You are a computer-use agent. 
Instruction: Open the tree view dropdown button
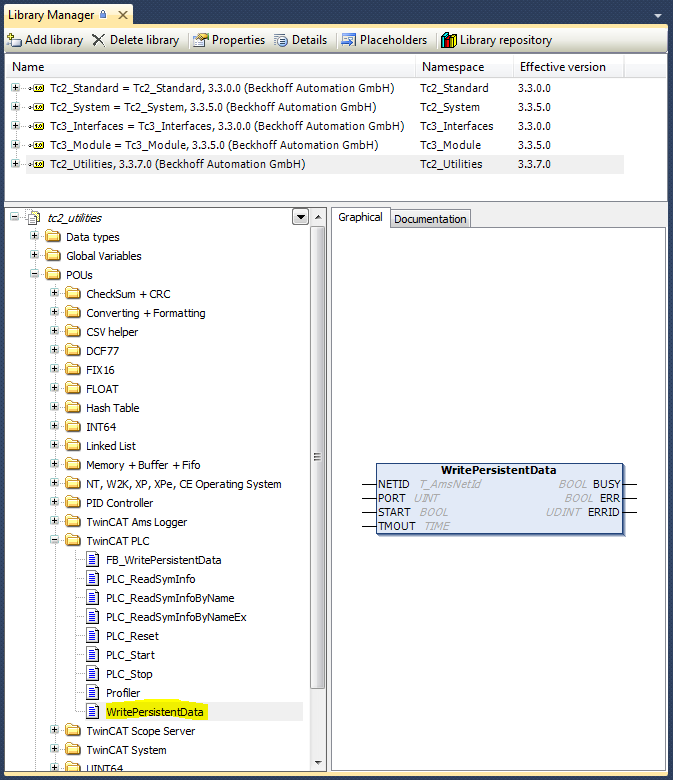pyautogui.click(x=300, y=217)
